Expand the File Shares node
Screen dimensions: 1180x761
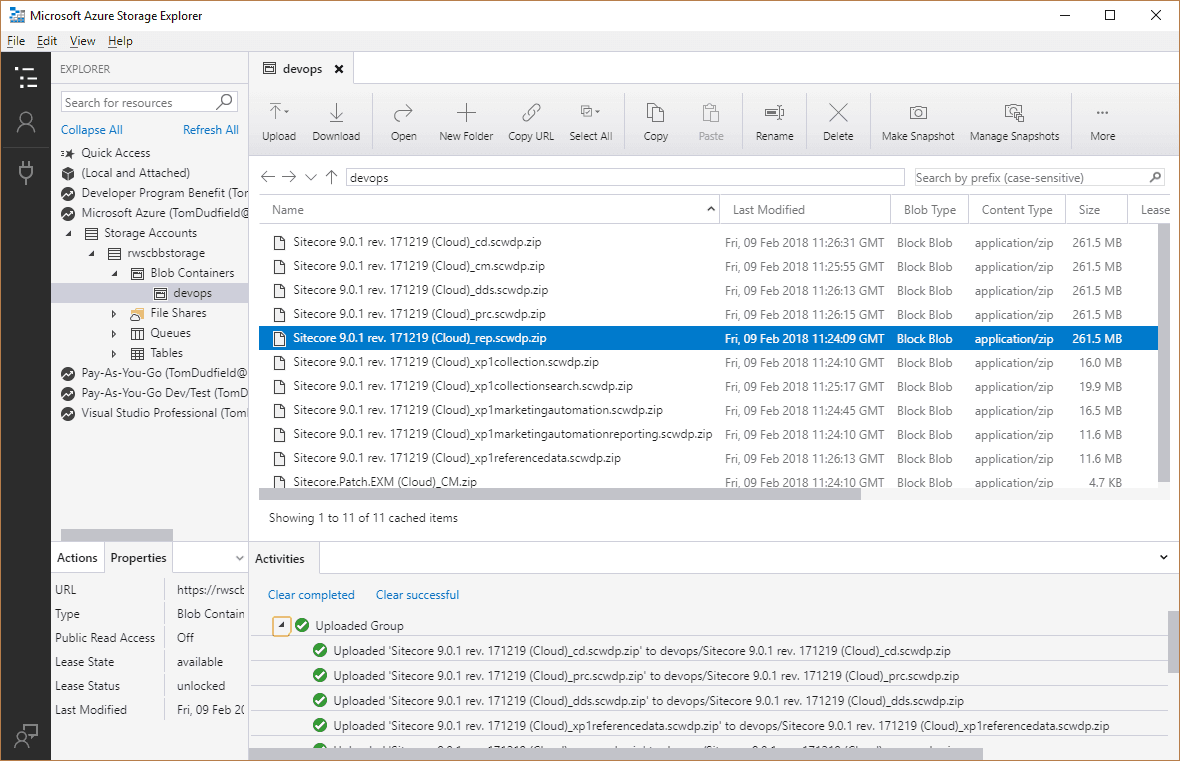114,313
